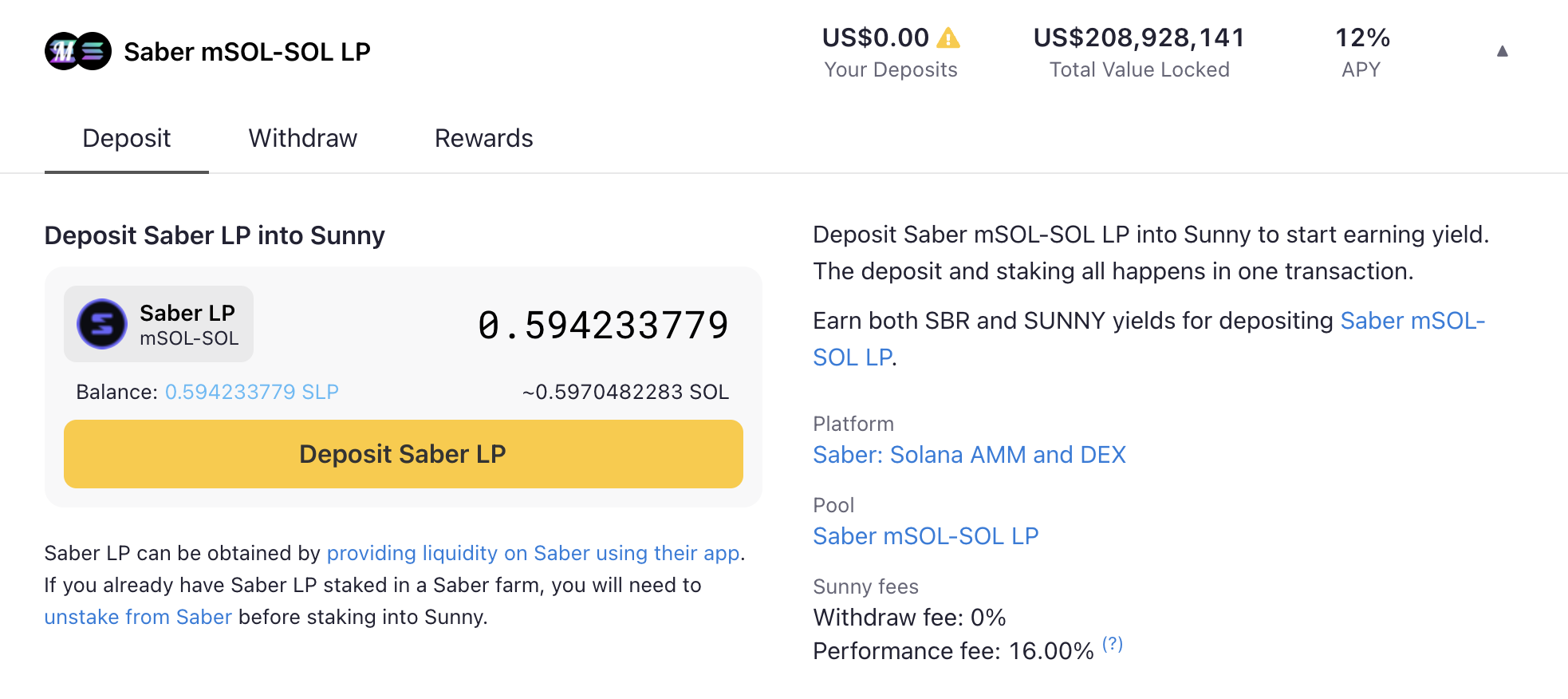Click the unstake from Saber link

(138, 617)
